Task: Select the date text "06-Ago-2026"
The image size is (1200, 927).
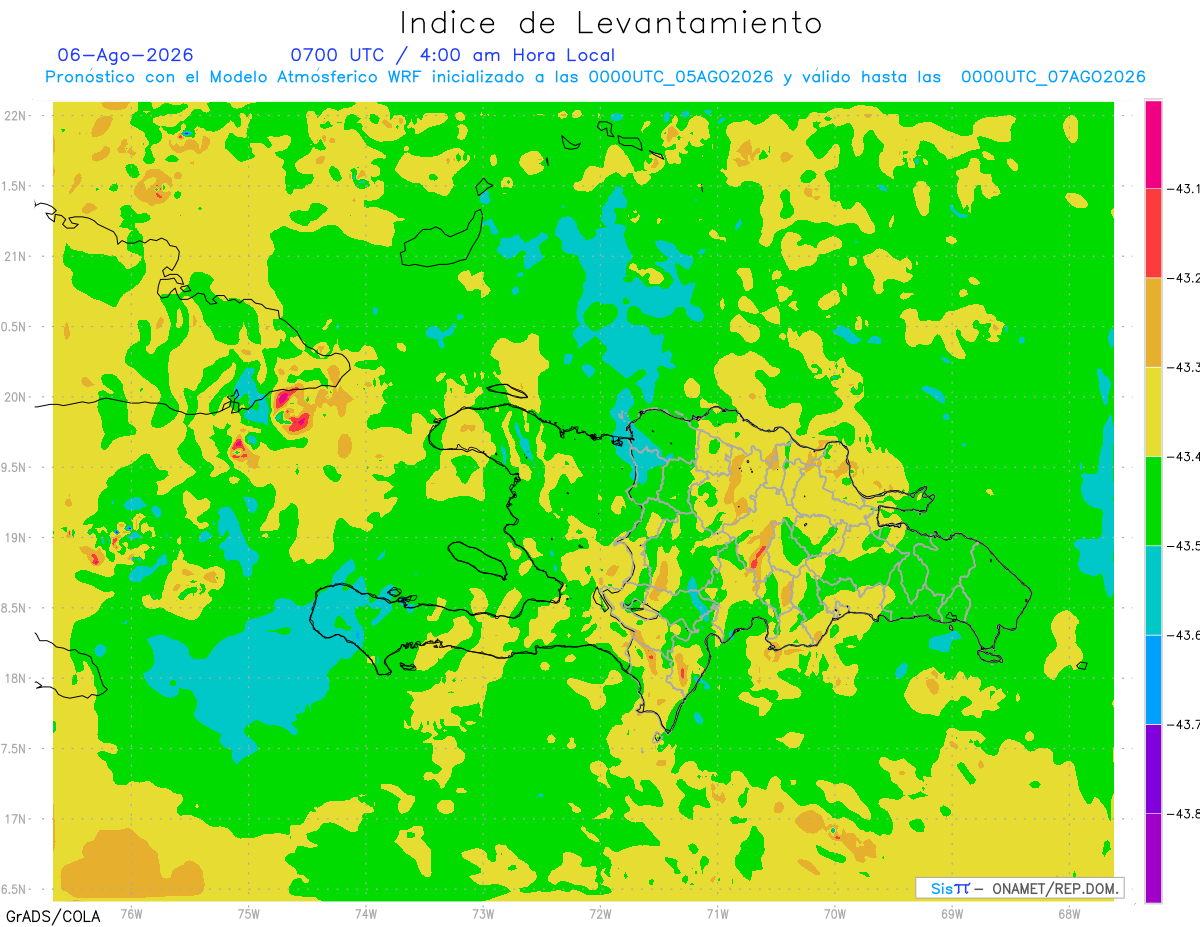Action: tap(126, 55)
